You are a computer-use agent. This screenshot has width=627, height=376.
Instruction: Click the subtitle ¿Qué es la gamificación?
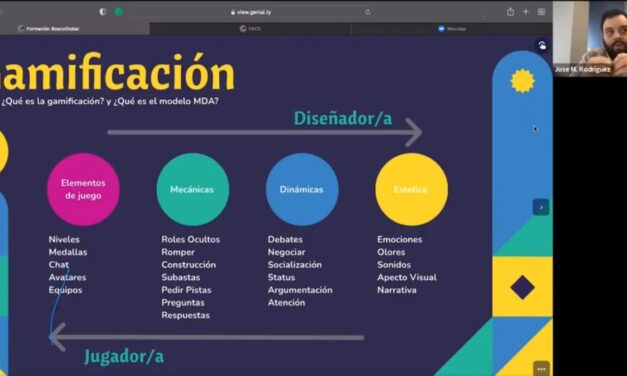(52, 101)
